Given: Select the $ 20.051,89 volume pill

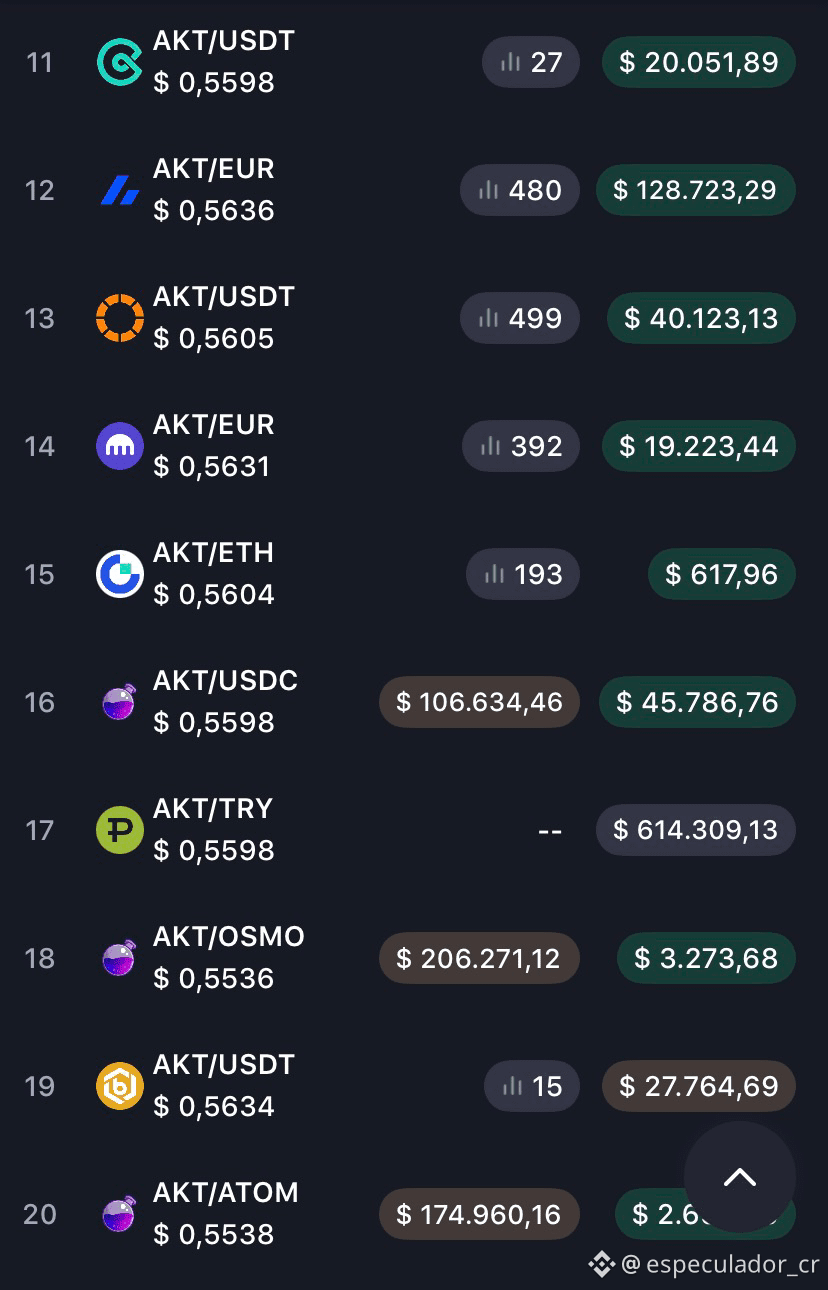Looking at the screenshot, I should point(699,62).
